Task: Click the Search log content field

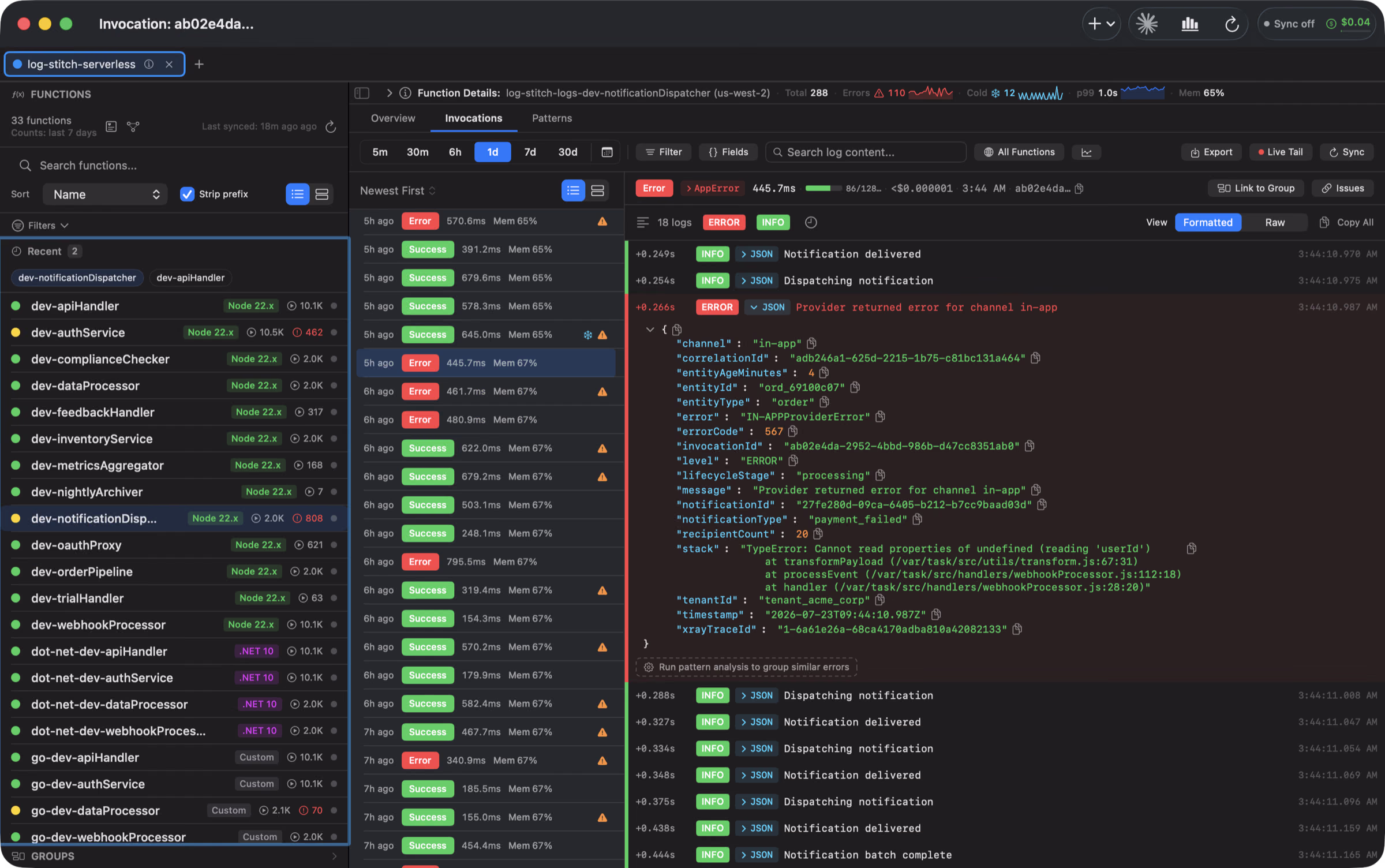Action: 866,152
